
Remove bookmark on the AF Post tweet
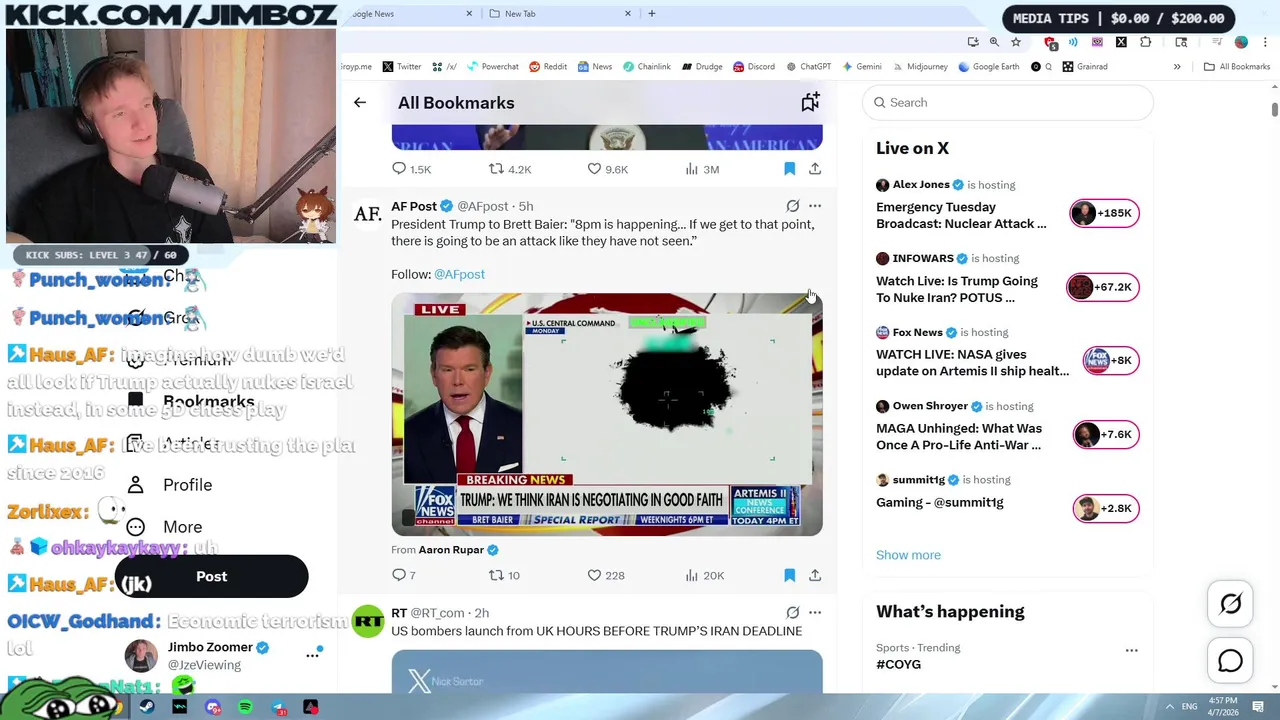pos(789,575)
